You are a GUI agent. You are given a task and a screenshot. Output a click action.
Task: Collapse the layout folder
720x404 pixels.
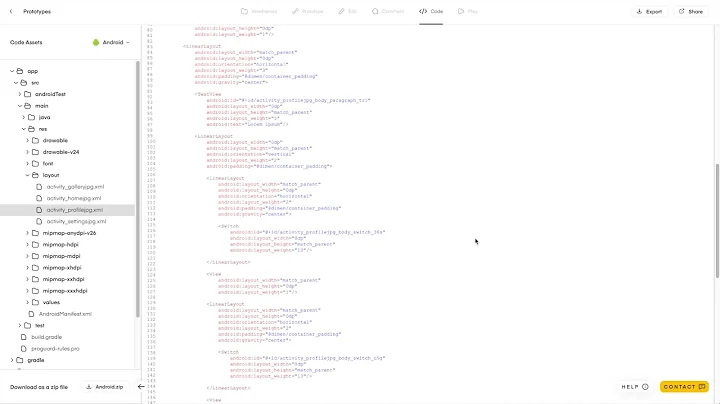point(28,175)
